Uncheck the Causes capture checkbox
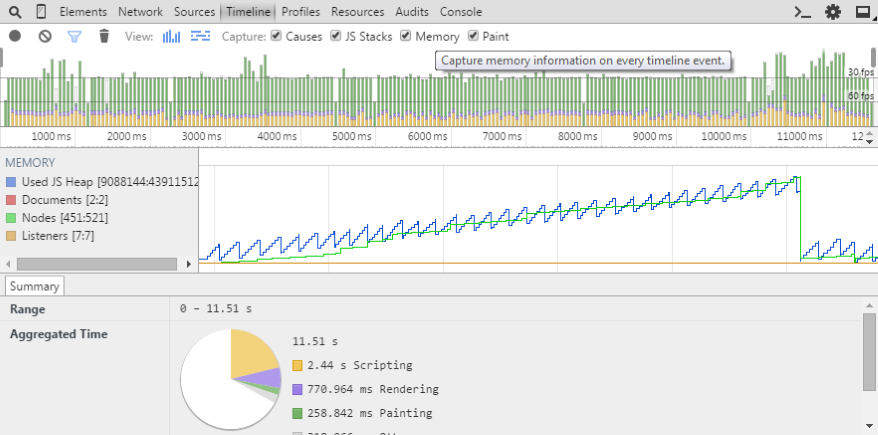878x435 pixels. click(276, 36)
